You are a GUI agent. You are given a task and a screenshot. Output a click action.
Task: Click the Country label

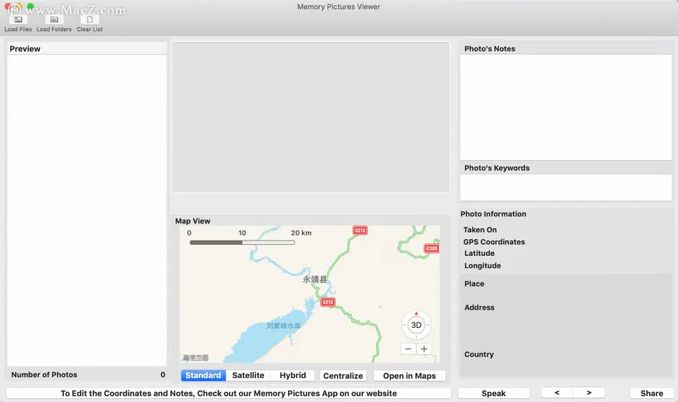coord(479,354)
